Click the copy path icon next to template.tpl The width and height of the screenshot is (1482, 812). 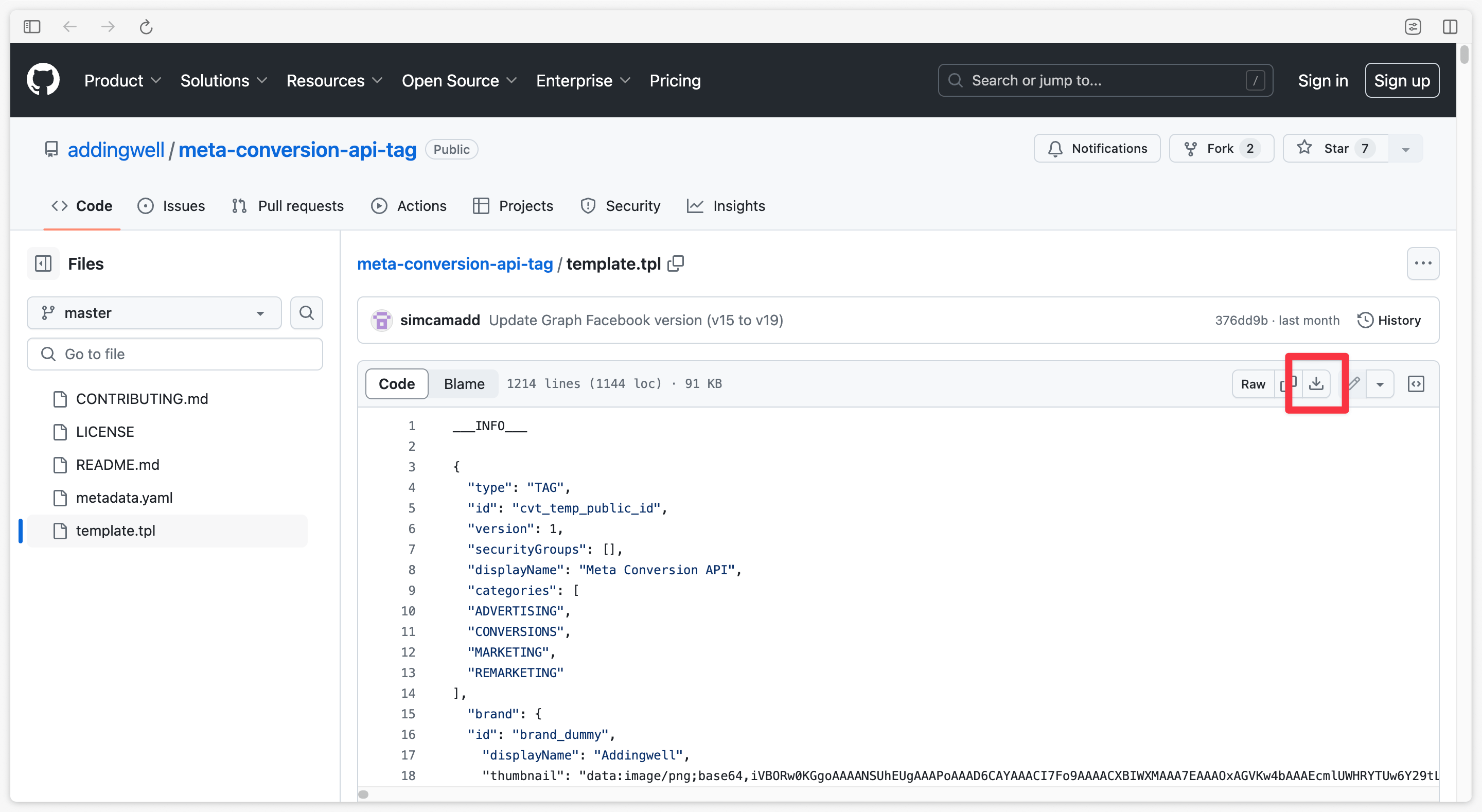pyautogui.click(x=676, y=263)
